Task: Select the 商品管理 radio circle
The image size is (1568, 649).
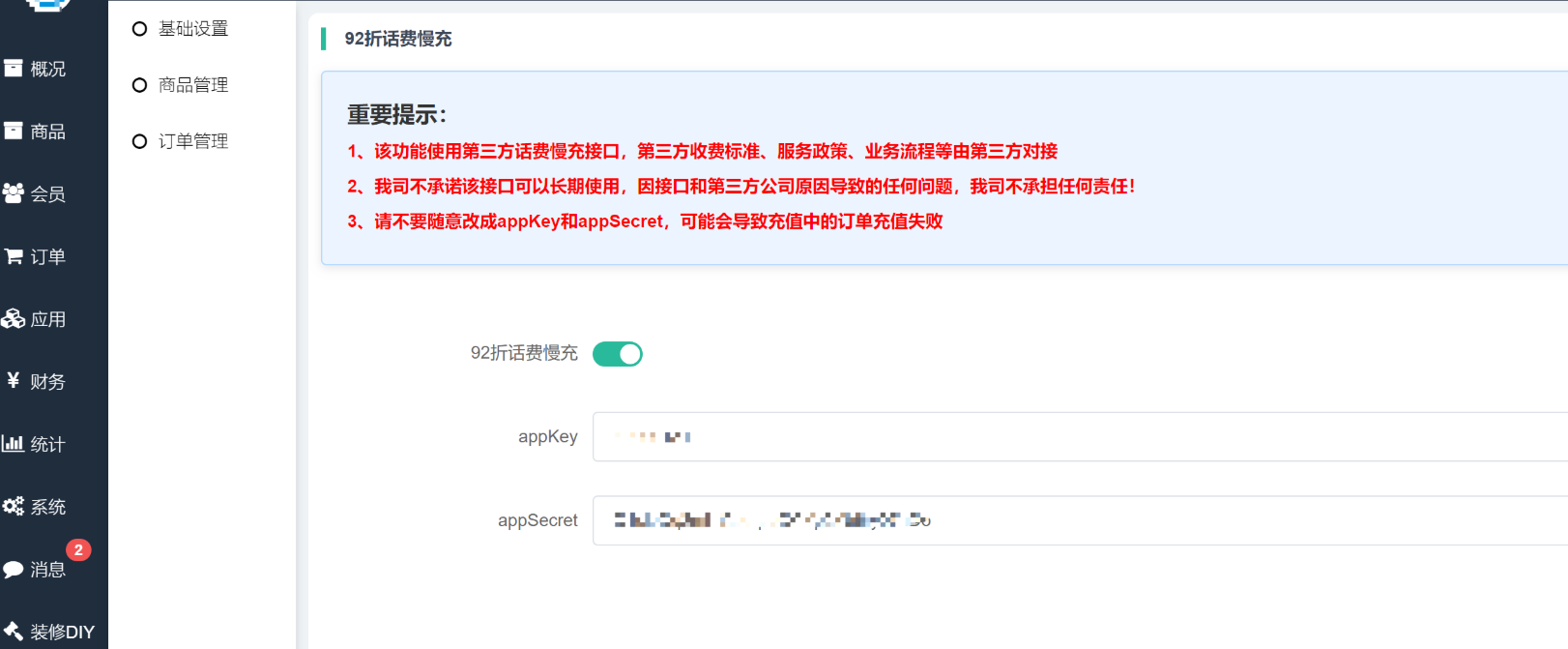Action: [139, 85]
